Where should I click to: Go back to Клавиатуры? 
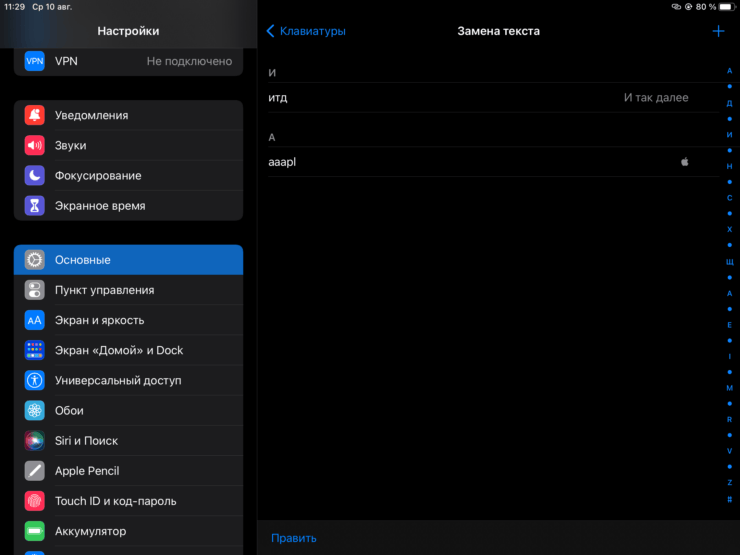pos(306,31)
